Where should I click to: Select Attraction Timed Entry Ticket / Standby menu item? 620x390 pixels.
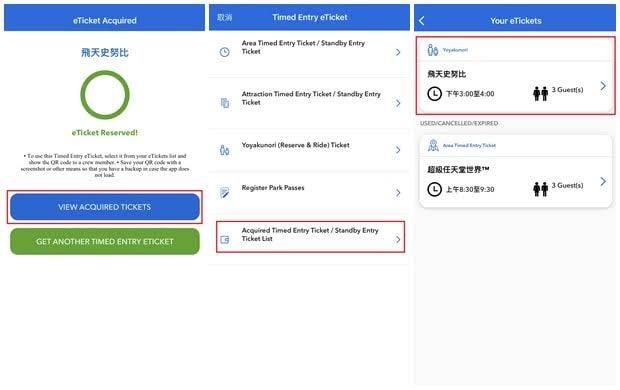[309, 103]
